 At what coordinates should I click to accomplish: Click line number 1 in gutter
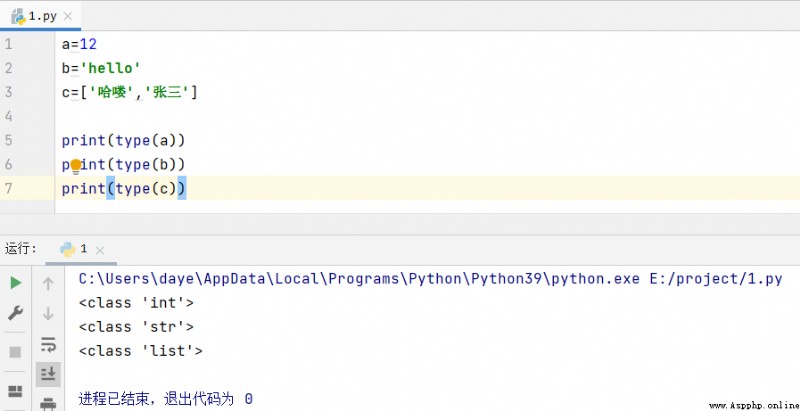pyautogui.click(x=8, y=44)
